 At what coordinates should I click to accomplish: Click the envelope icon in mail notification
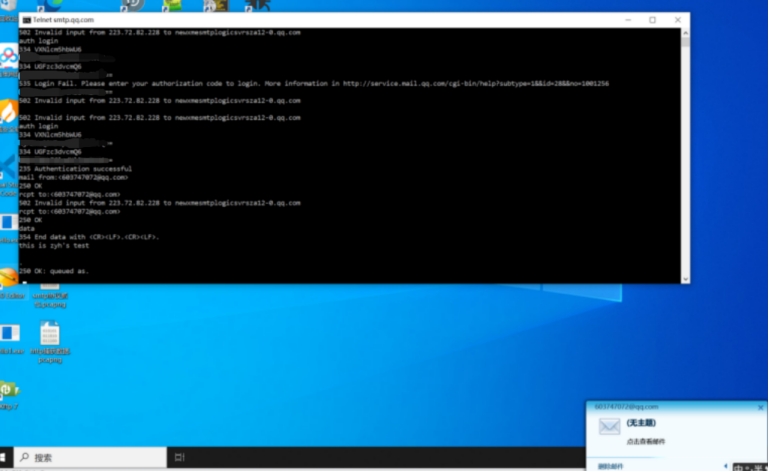609,427
